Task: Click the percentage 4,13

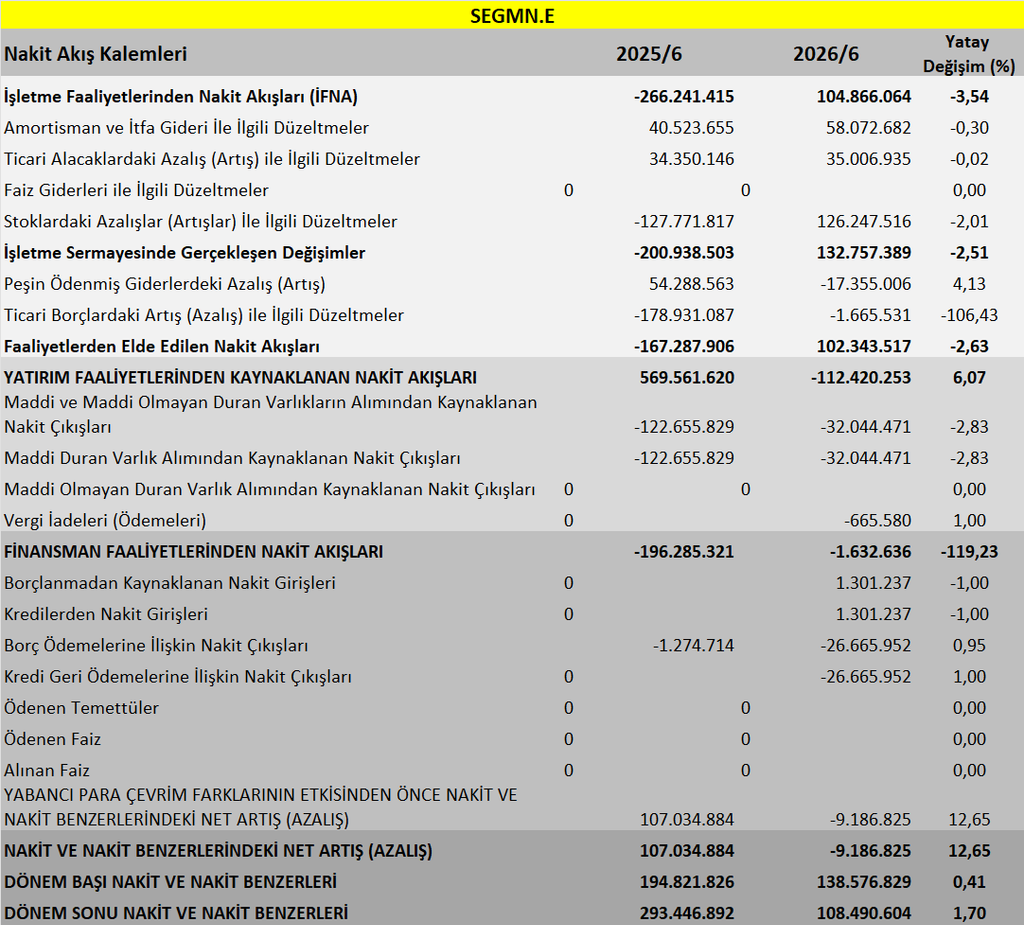Action: tap(969, 284)
